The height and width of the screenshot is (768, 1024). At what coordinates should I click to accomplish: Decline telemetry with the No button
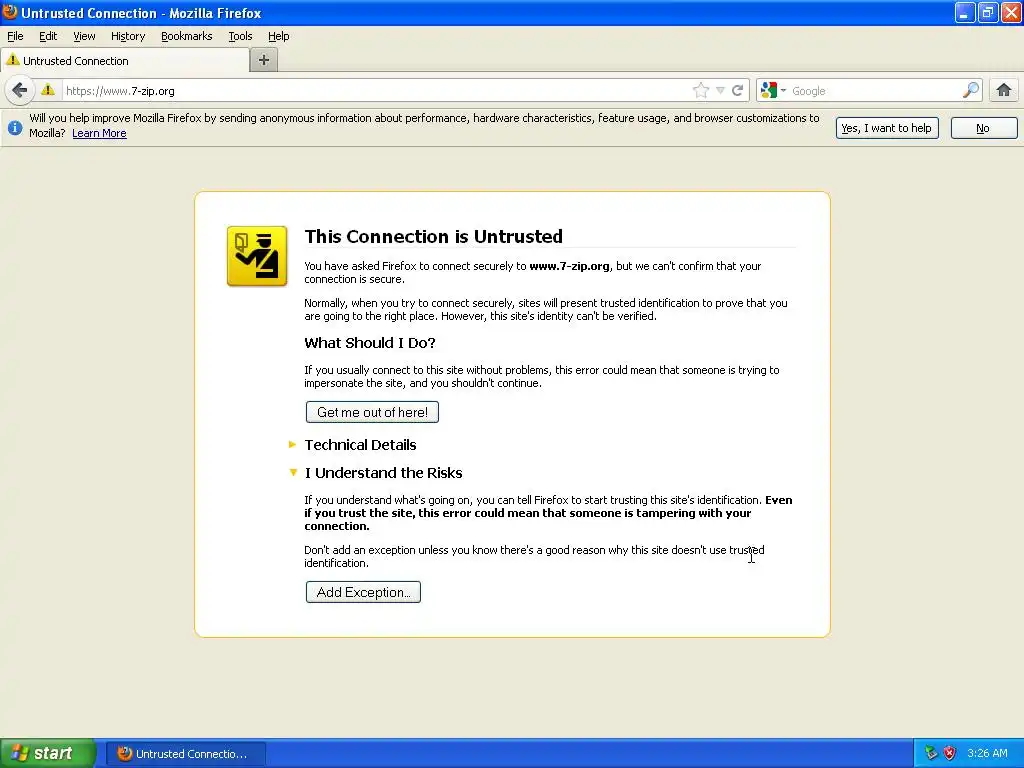(x=984, y=128)
